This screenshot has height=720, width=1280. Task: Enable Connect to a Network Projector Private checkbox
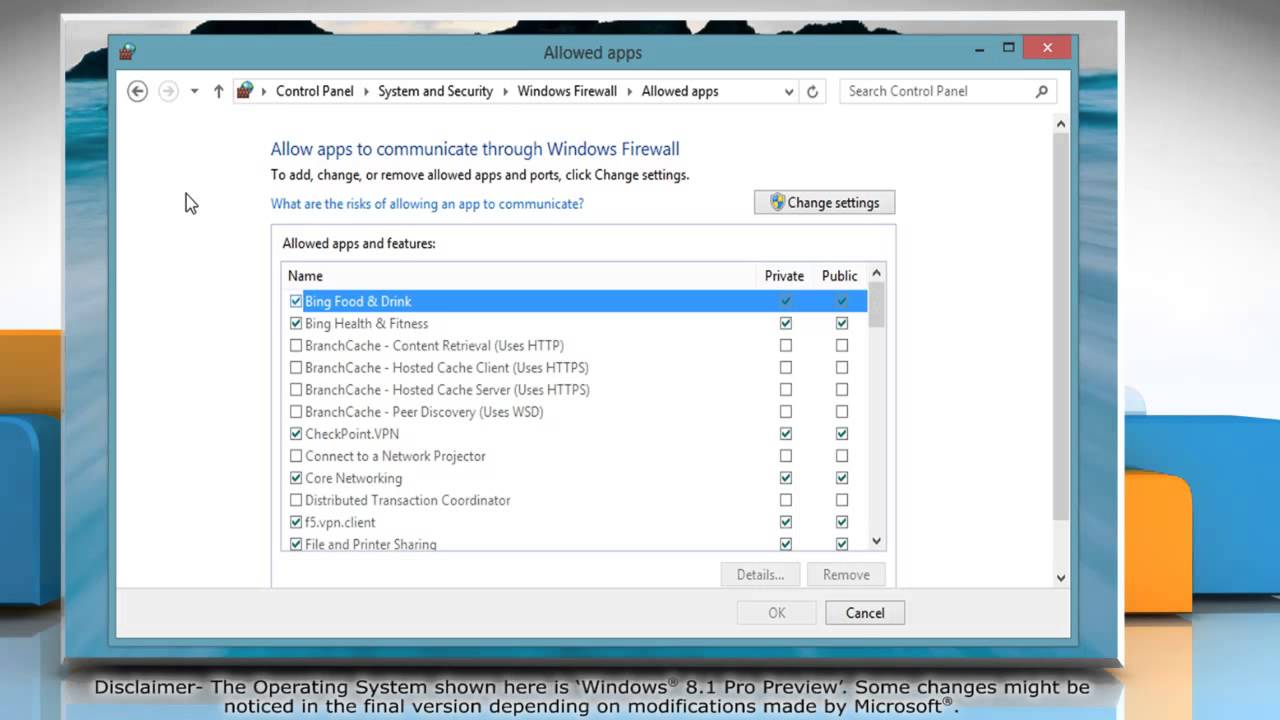pyautogui.click(x=786, y=456)
